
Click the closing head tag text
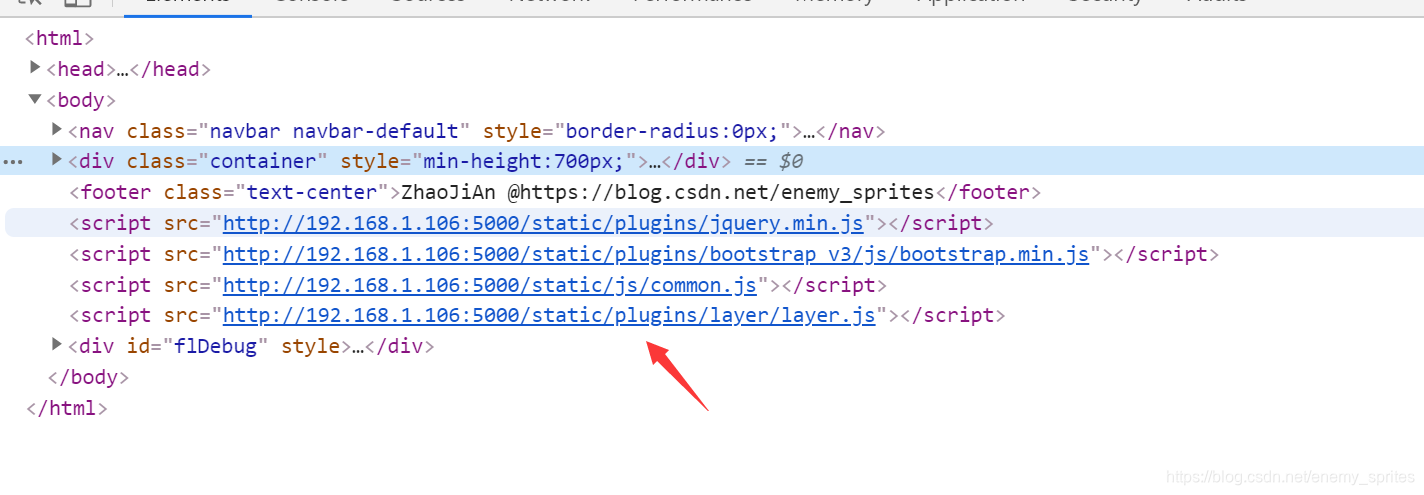click(x=170, y=69)
